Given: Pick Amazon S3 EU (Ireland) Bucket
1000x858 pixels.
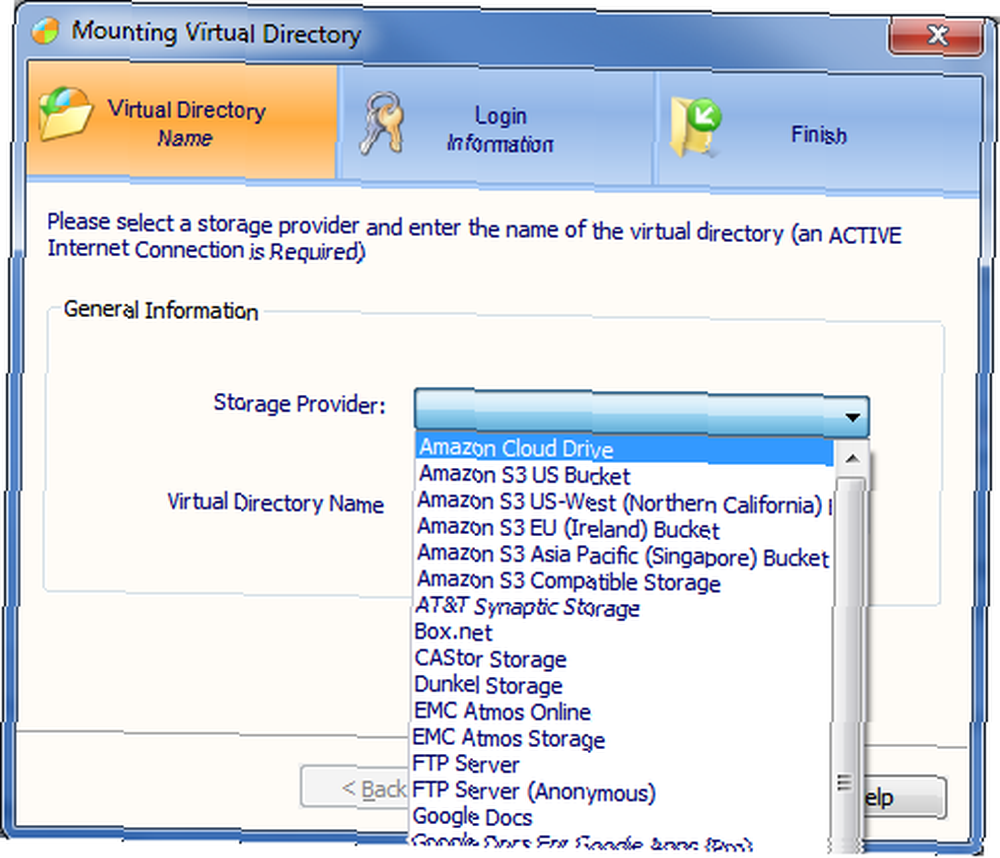Looking at the screenshot, I should [624, 529].
